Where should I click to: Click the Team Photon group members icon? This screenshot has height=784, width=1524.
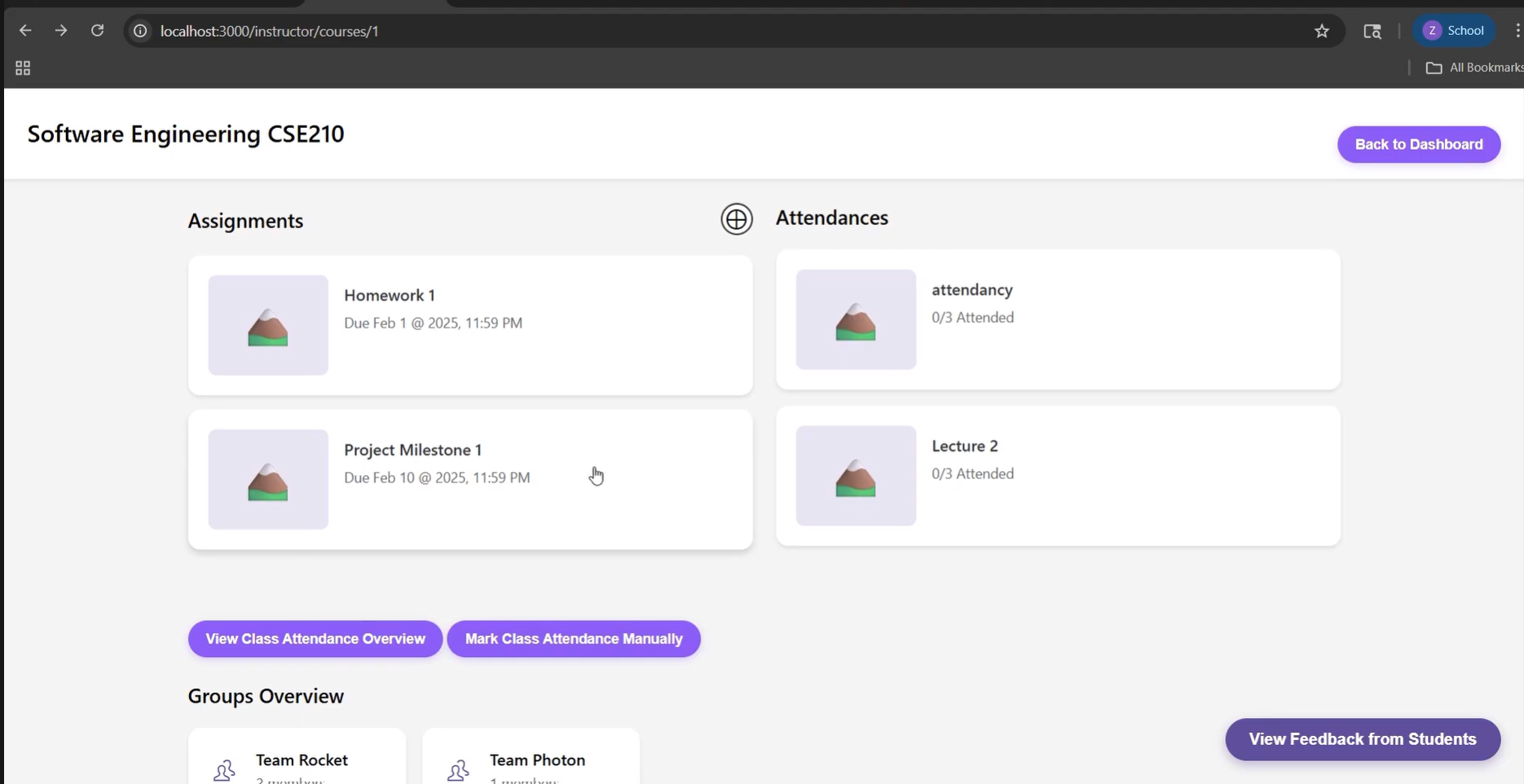coord(458,769)
